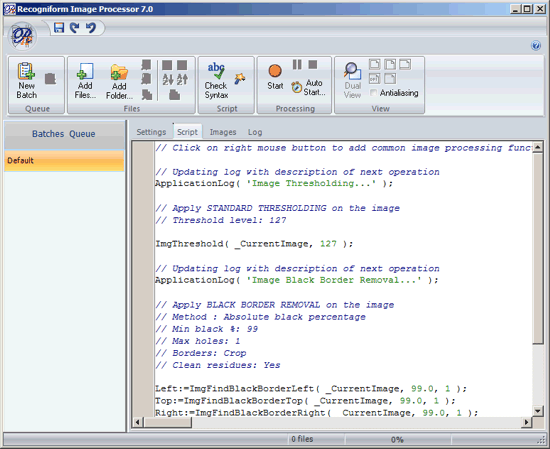The height and width of the screenshot is (449, 550).
Task: Click the Right:=ImgFindBlackBorderRight code line
Action: click(316, 413)
